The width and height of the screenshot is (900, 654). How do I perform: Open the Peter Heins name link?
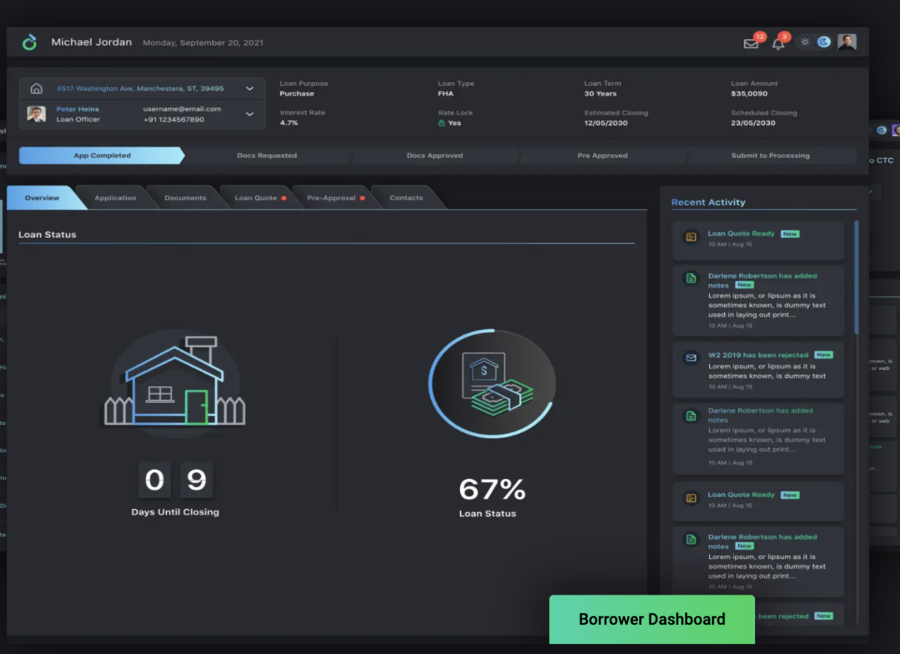click(x=77, y=109)
